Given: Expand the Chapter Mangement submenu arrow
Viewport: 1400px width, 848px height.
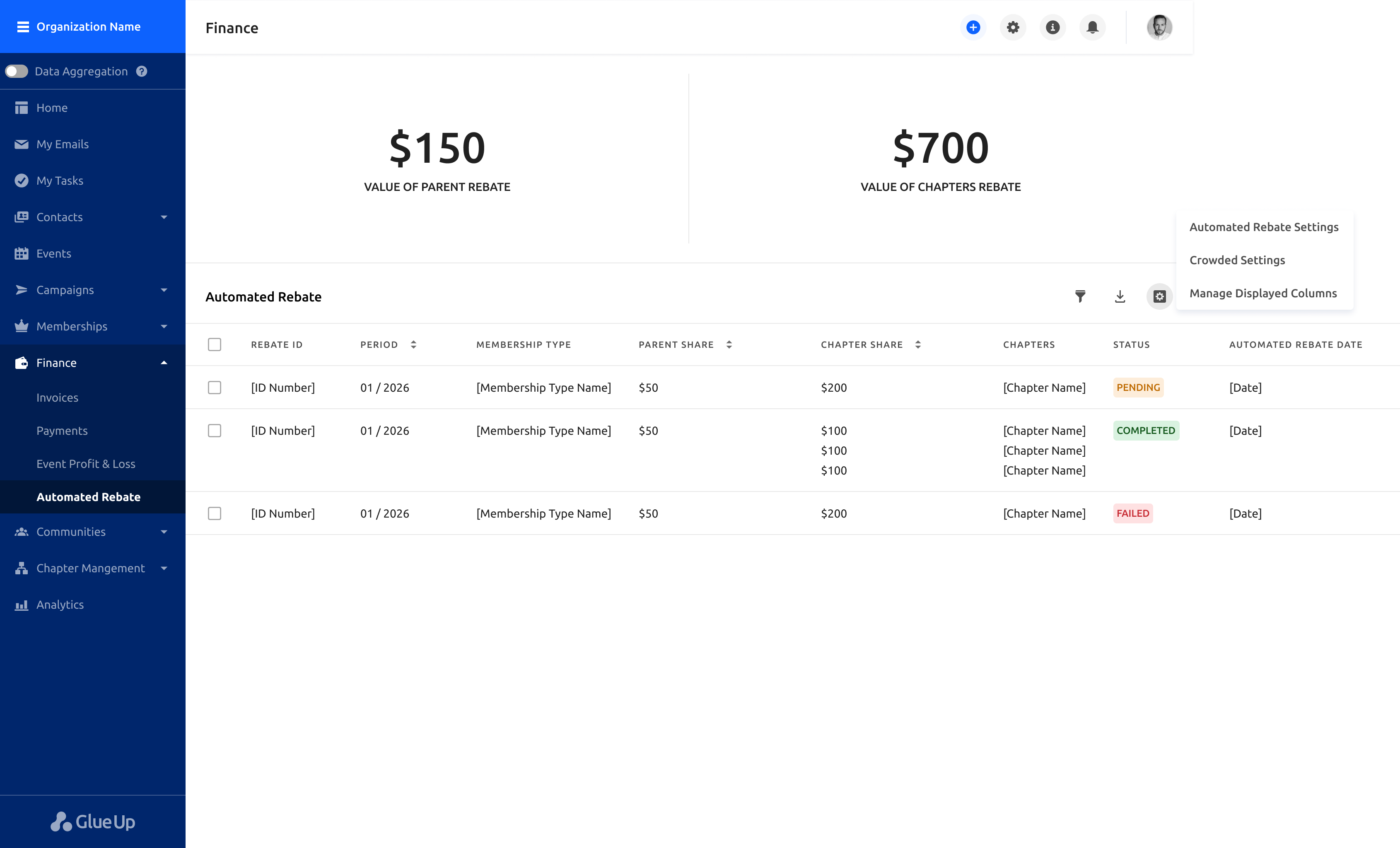Looking at the screenshot, I should pos(164,568).
